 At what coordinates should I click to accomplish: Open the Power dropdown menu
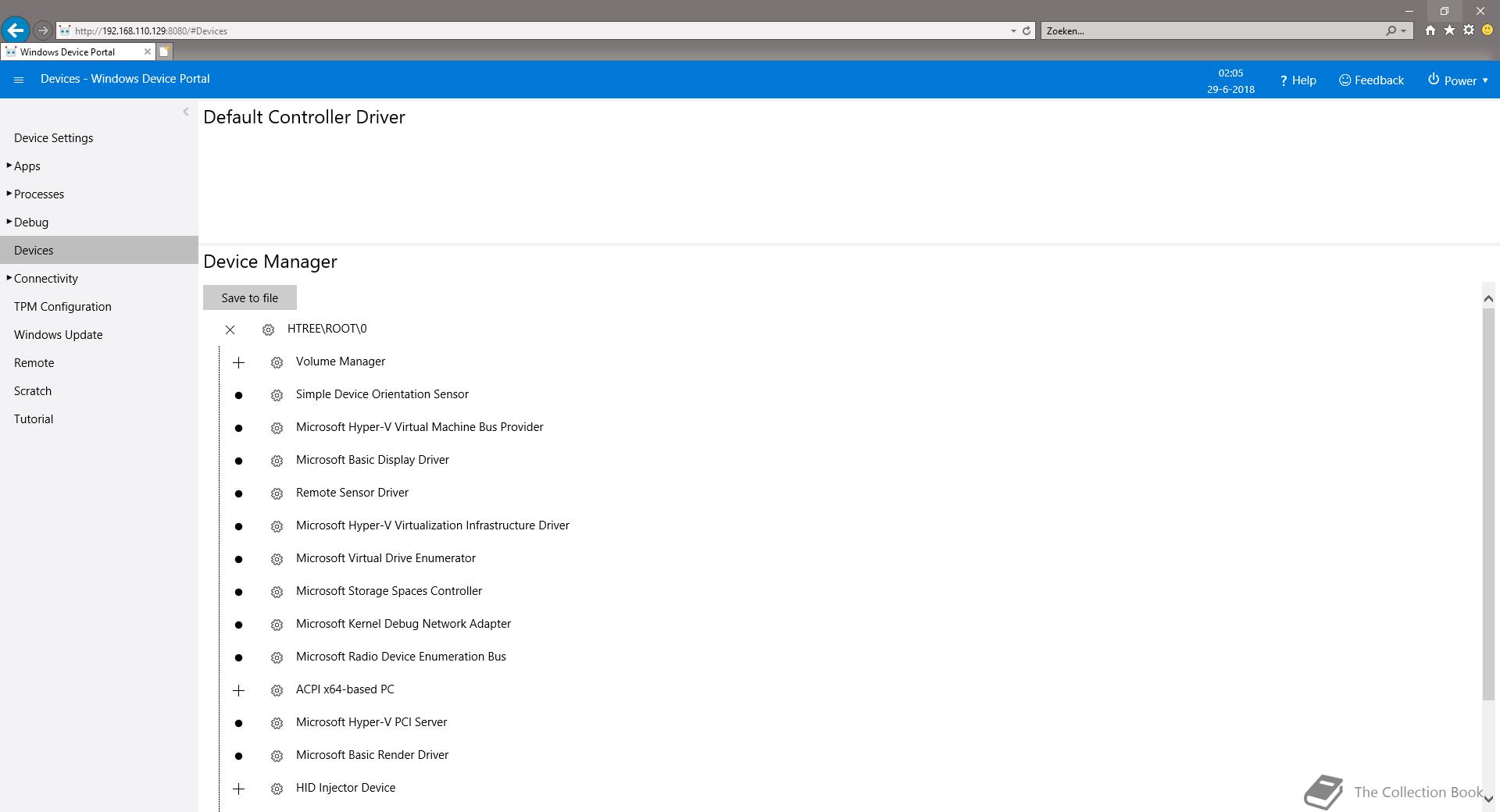[x=1458, y=80]
